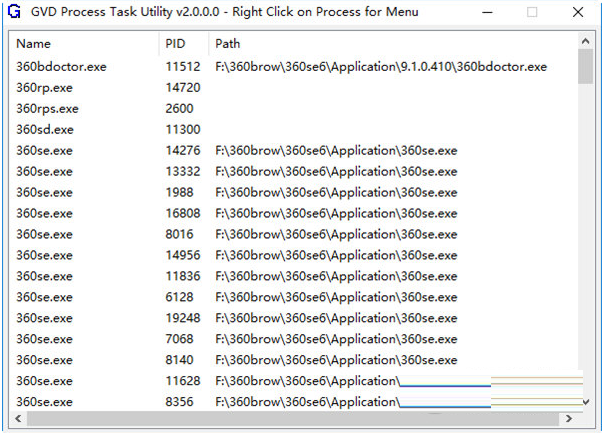Select 360se.exe row with PID 8356
Image resolution: width=602 pixels, height=433 pixels.
pos(293,402)
